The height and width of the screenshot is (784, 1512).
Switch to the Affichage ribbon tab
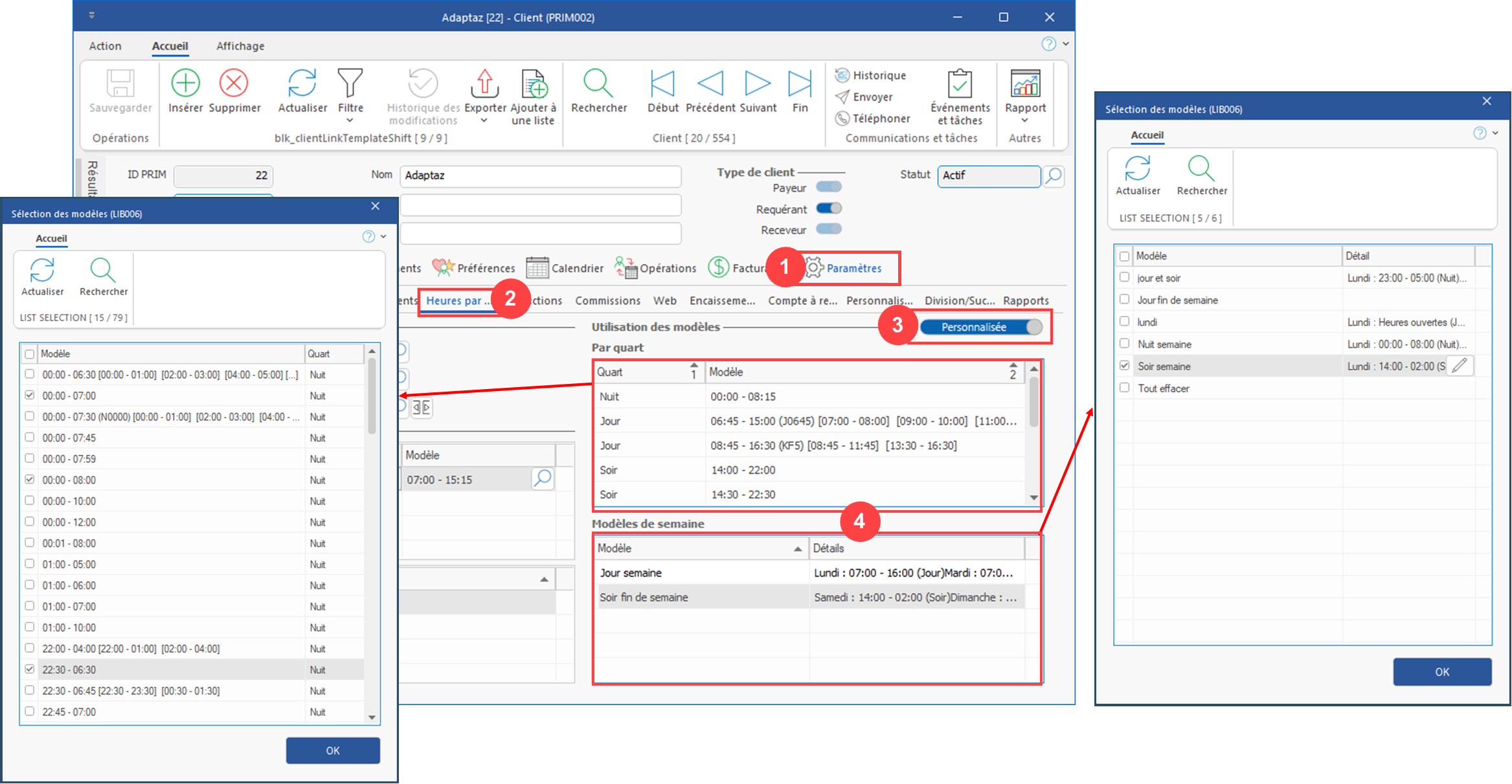click(x=240, y=46)
